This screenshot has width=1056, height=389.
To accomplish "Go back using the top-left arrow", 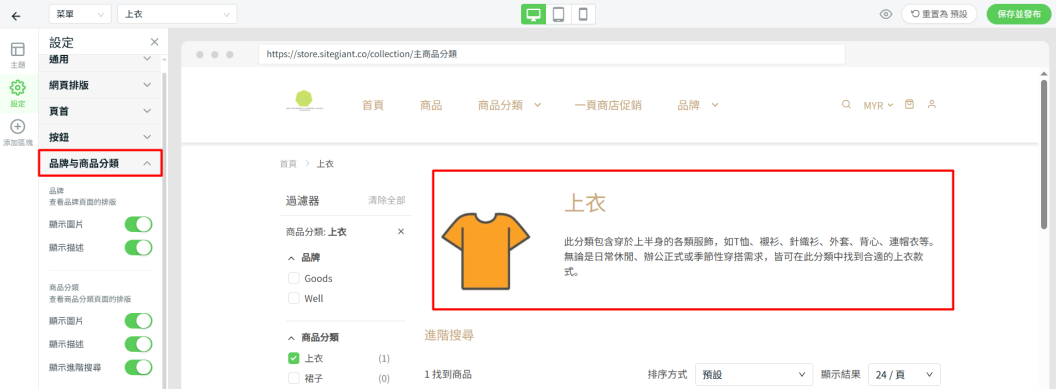I will click(16, 15).
